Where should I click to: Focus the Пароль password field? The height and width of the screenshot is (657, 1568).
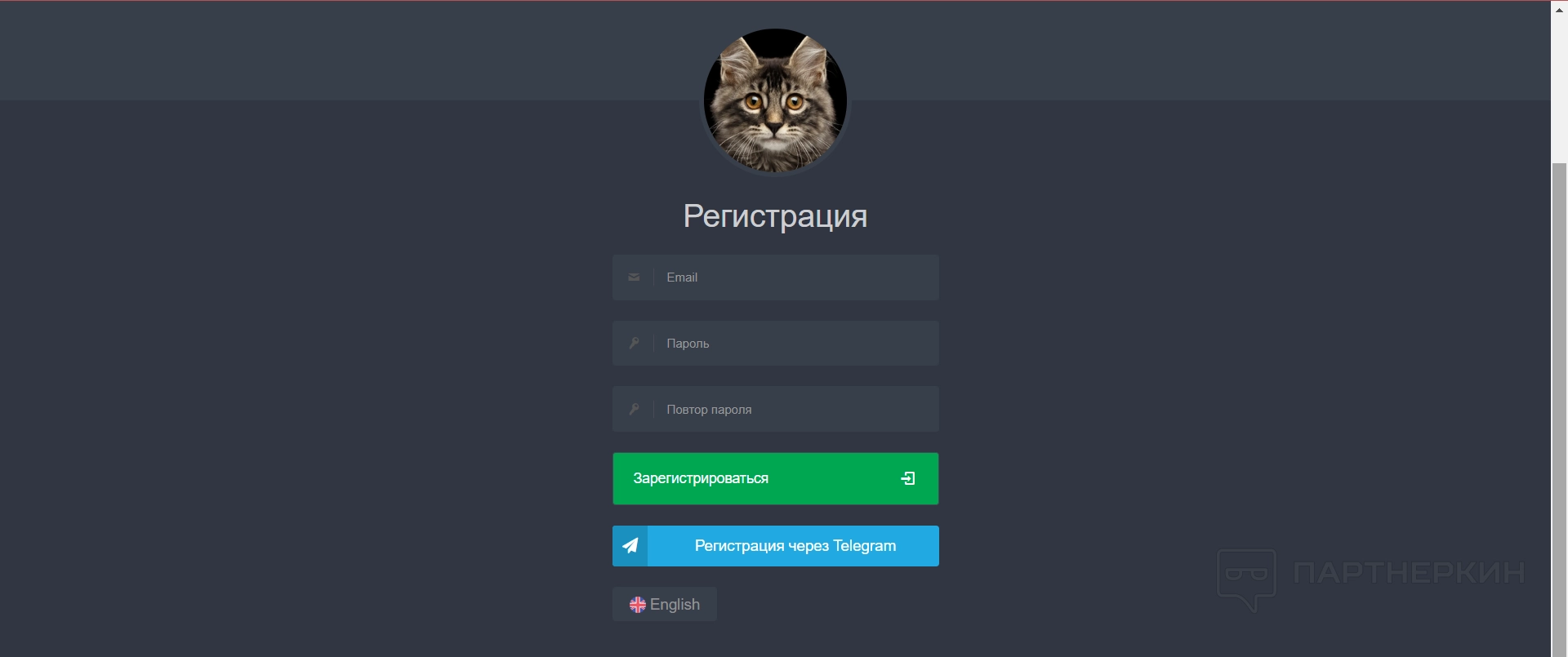coord(775,344)
